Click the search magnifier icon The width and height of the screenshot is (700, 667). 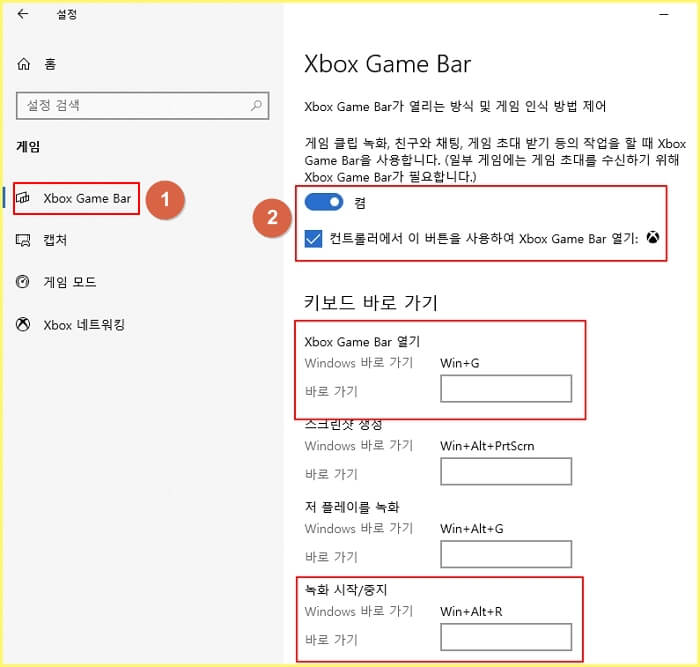[x=256, y=105]
